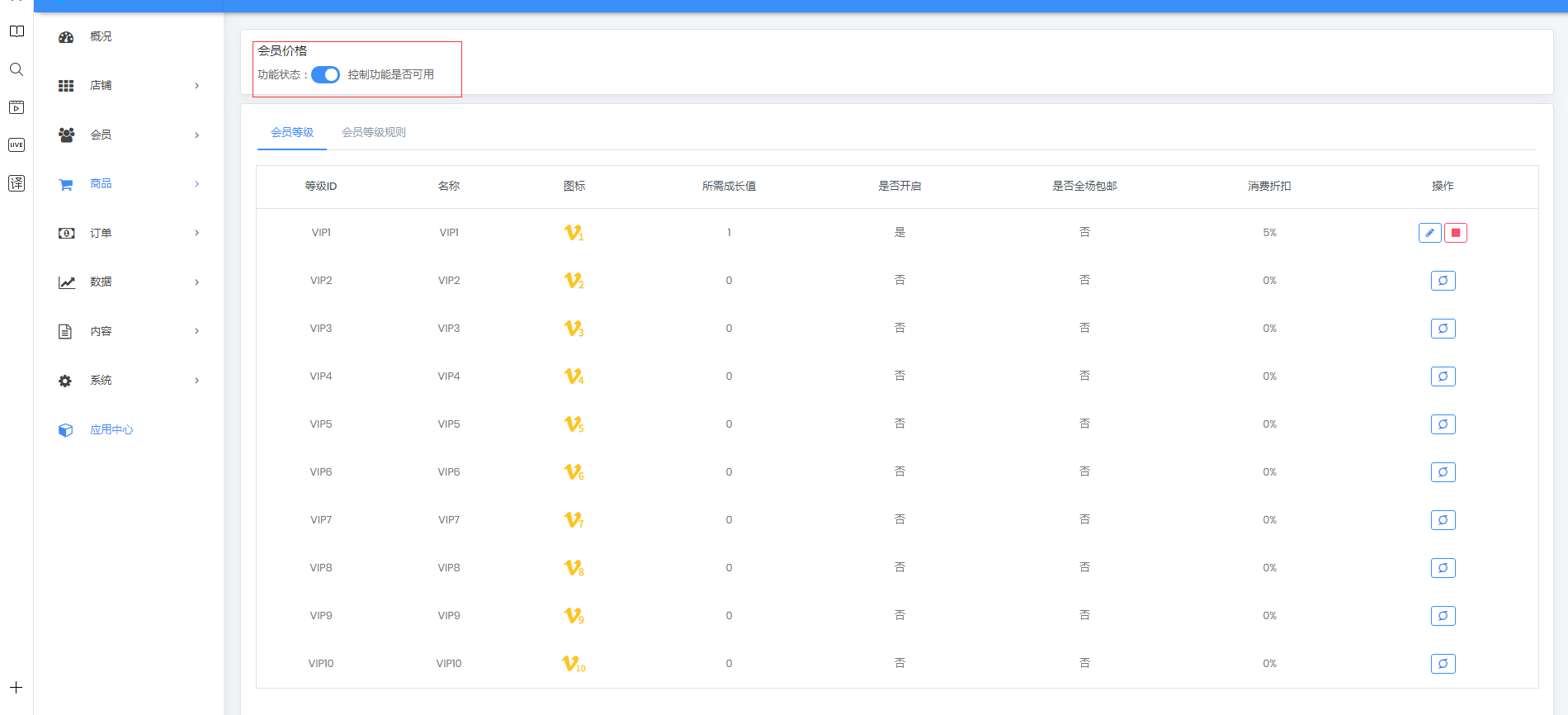1568x715 pixels.
Task: Toggle the 功能状态 switch off
Action: click(325, 75)
